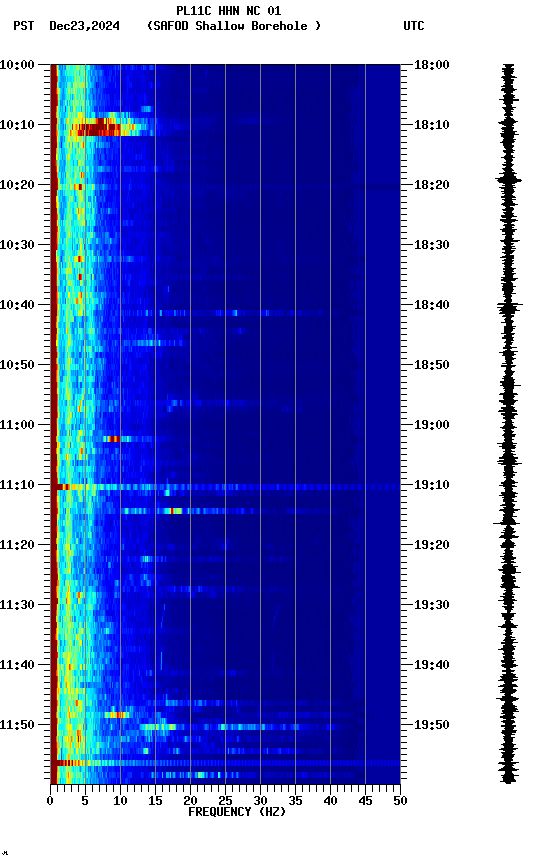Click the 0 Hz frequency axis label
552x864 pixels.
point(50,801)
